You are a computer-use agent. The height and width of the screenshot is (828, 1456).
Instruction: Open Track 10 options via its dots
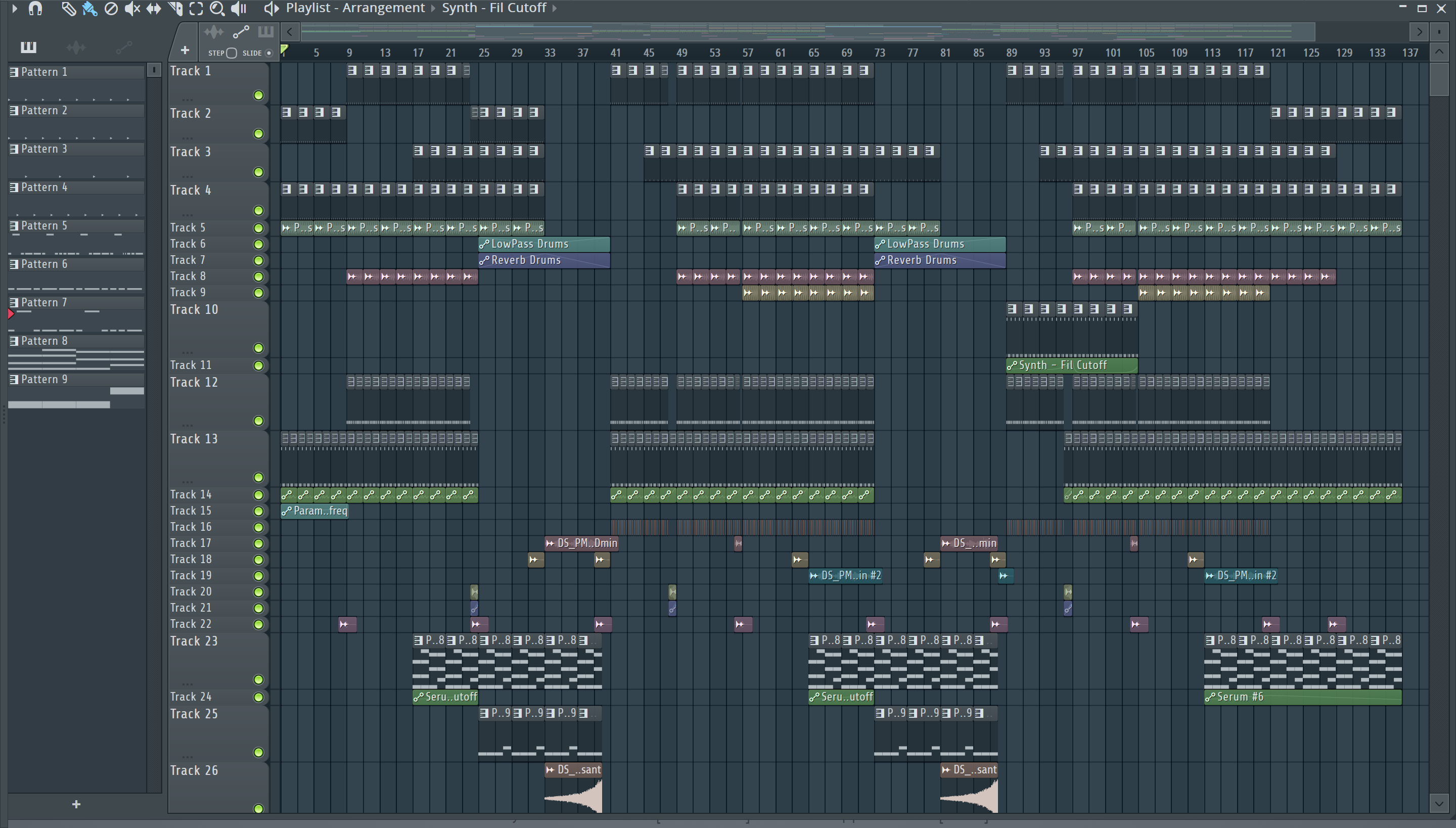click(x=187, y=352)
